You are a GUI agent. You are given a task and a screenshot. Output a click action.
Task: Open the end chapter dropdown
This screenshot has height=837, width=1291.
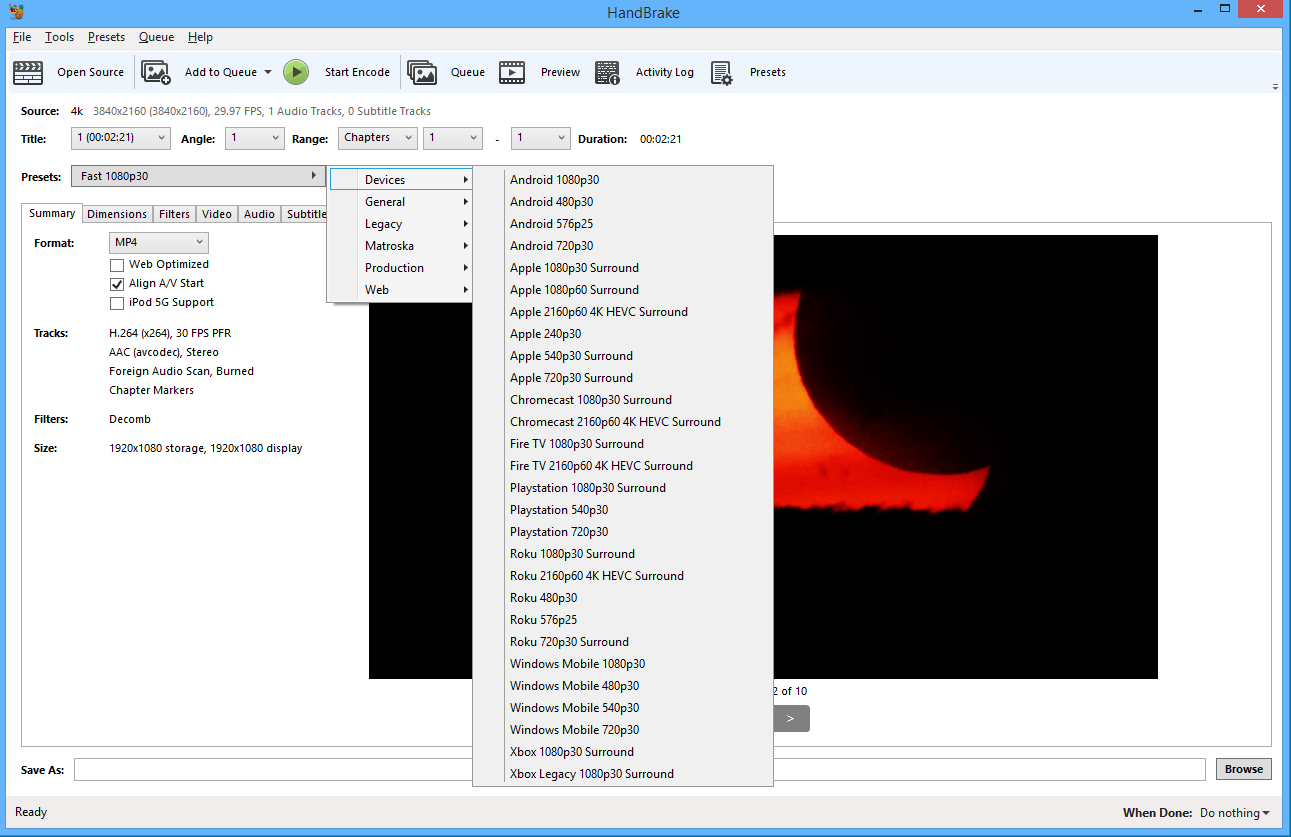coord(540,138)
